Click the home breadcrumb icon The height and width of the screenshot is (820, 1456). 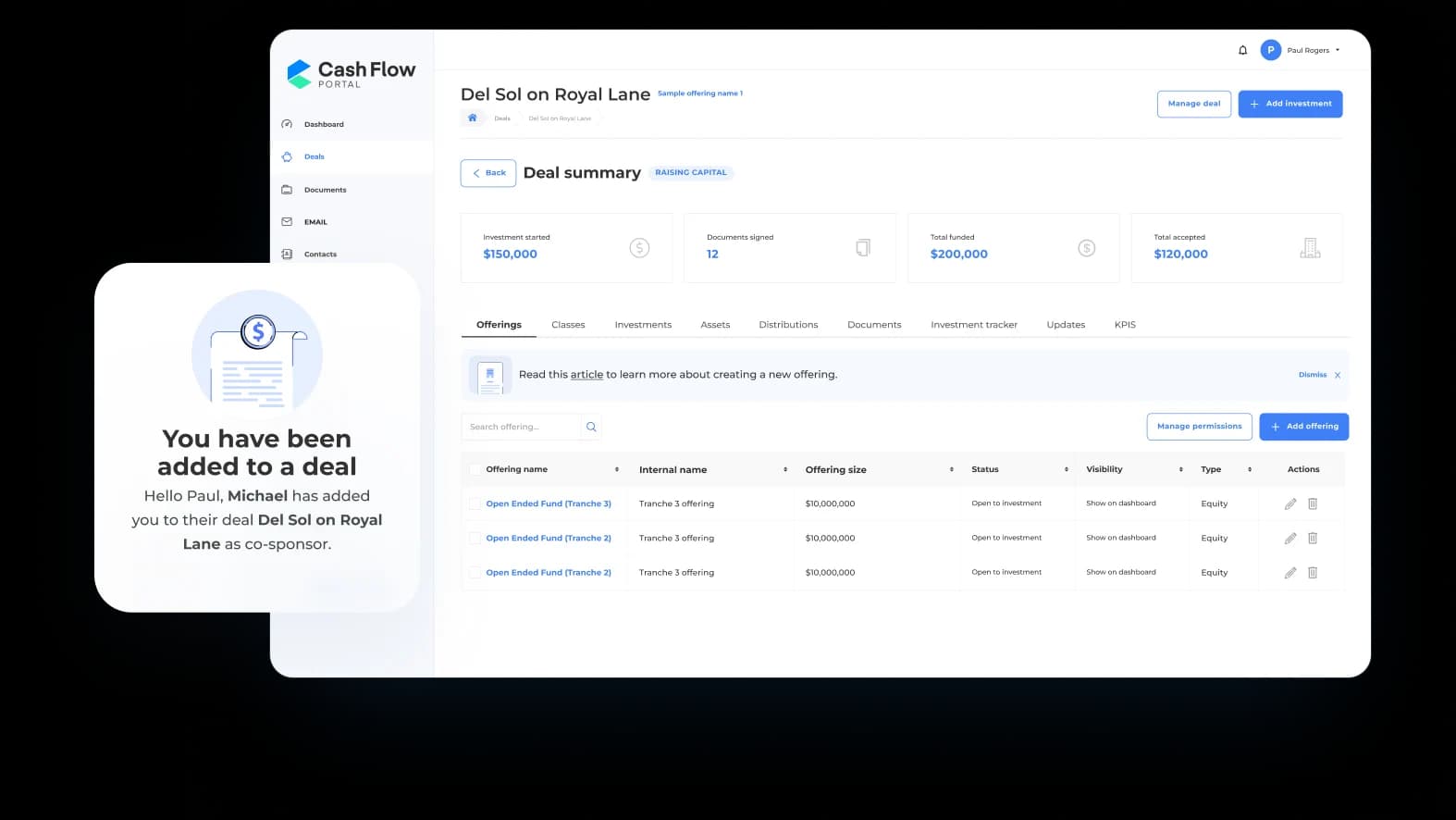(473, 118)
